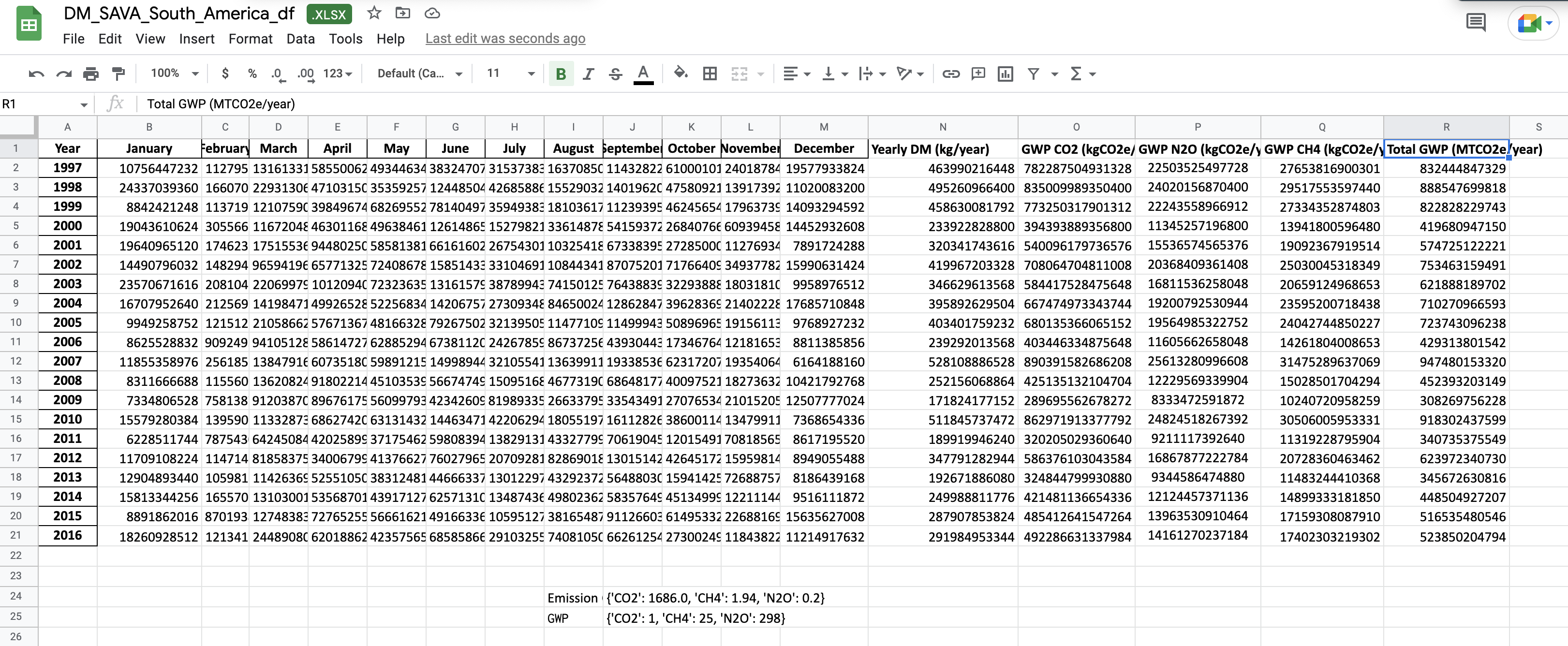The height and width of the screenshot is (646, 1568).
Task: Click the Insert chart icon
Action: [x=1006, y=74]
